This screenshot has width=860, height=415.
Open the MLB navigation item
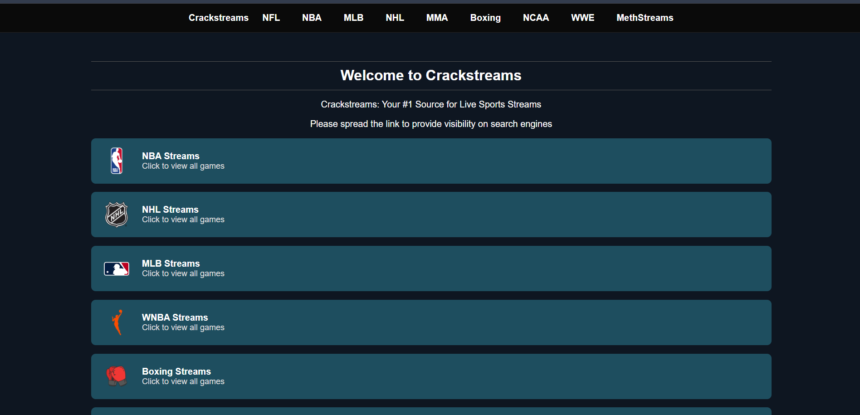[353, 18]
